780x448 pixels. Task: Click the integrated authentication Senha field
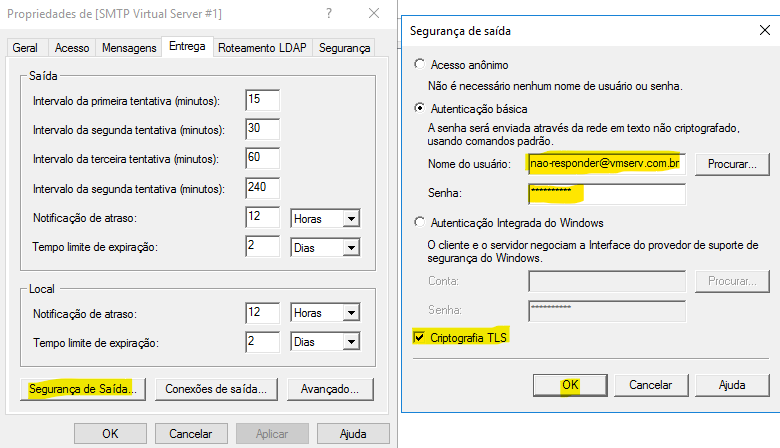click(x=607, y=311)
